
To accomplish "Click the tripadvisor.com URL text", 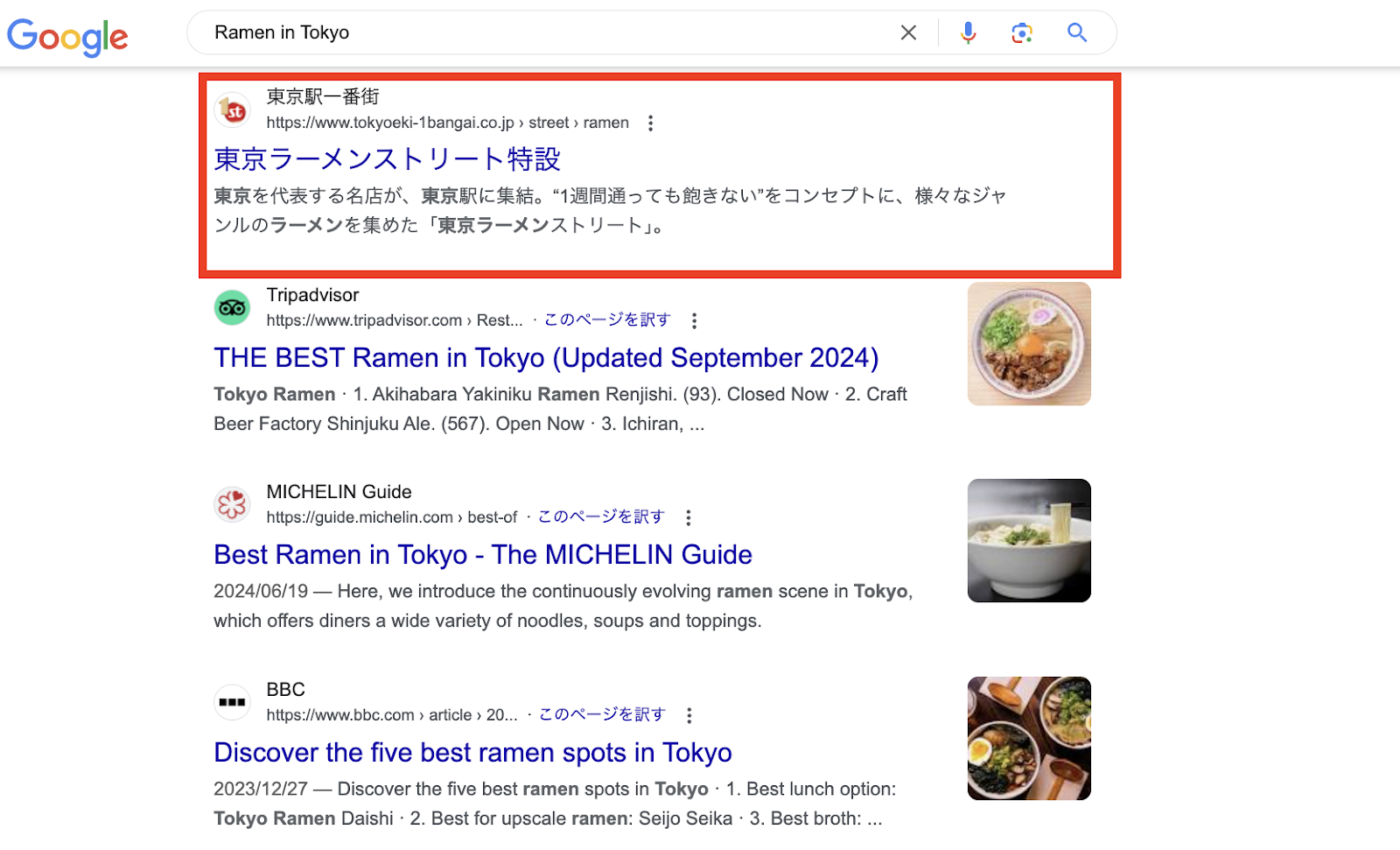I will pos(394,320).
